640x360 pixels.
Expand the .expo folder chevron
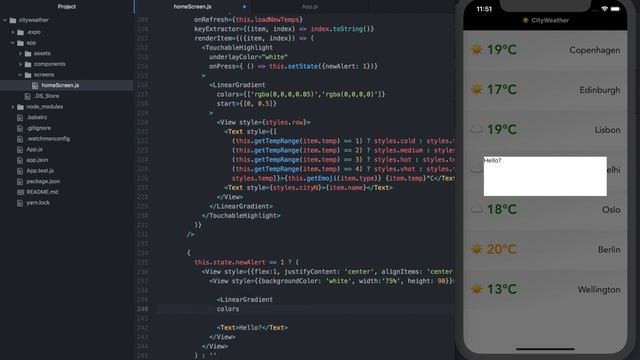tap(13, 32)
